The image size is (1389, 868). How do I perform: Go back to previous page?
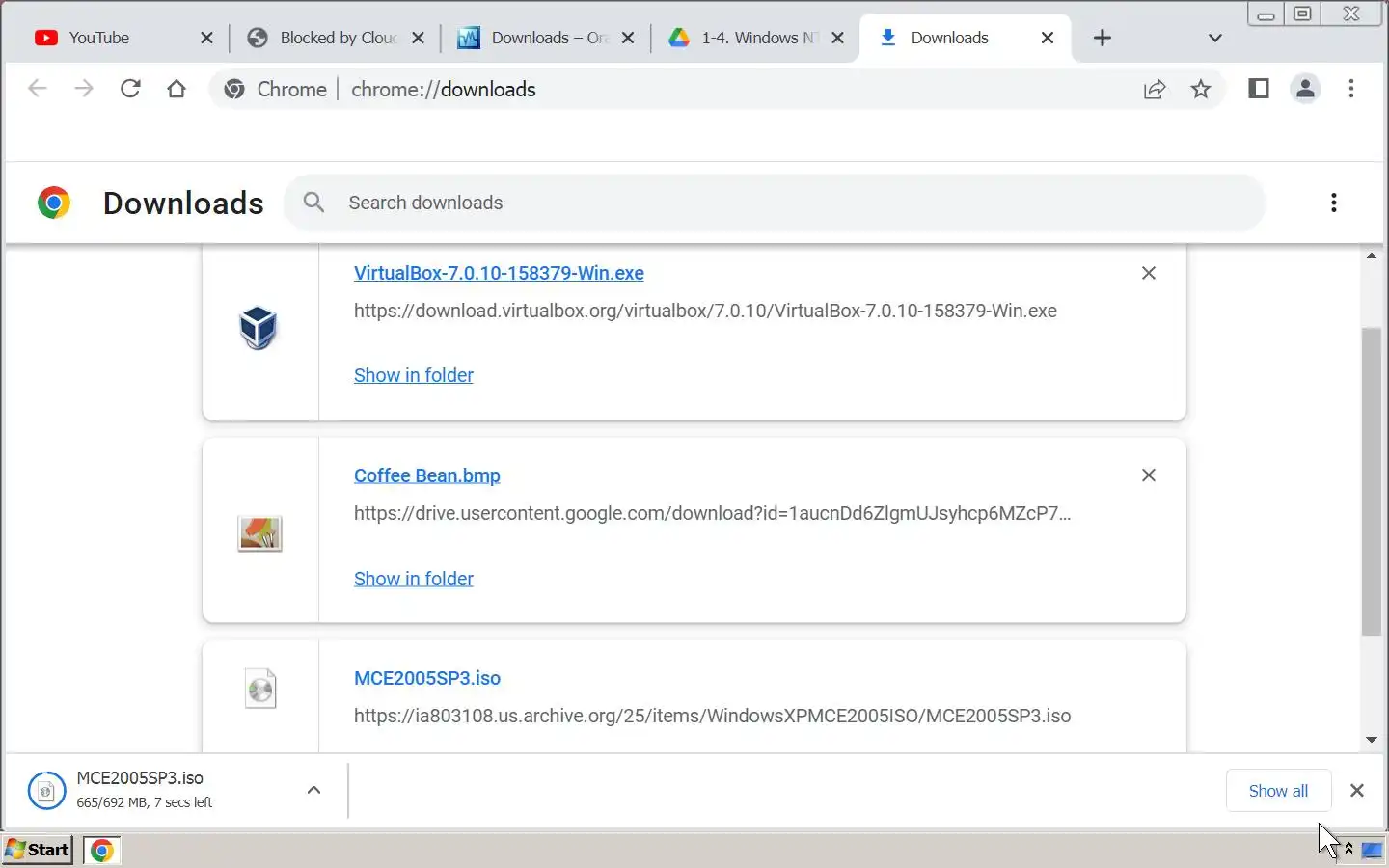click(x=37, y=89)
